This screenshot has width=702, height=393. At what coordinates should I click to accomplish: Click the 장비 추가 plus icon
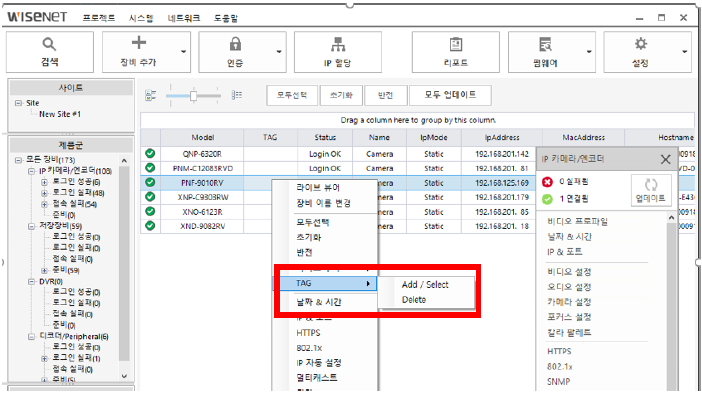139,43
